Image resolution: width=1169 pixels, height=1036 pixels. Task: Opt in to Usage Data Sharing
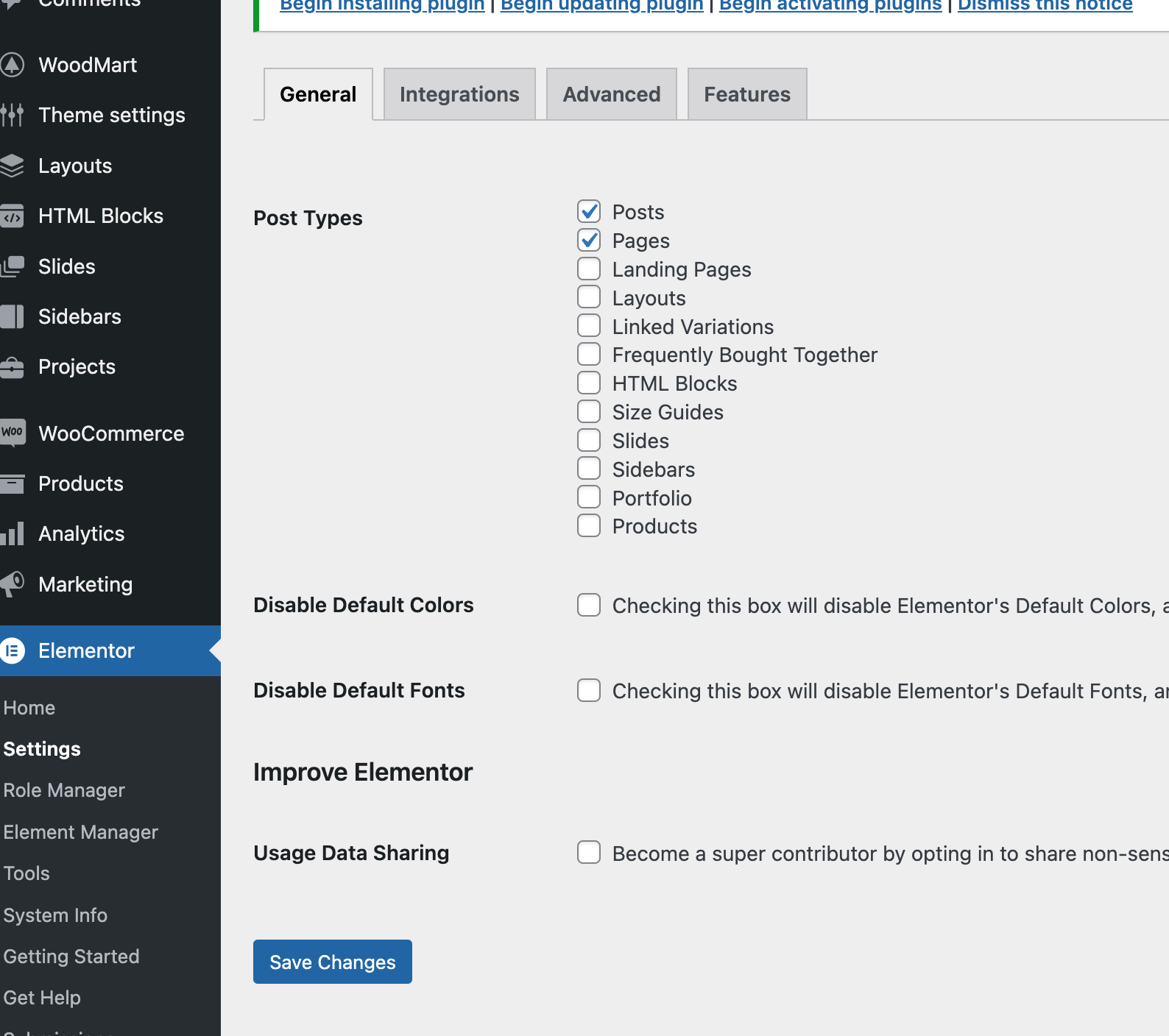tap(589, 852)
